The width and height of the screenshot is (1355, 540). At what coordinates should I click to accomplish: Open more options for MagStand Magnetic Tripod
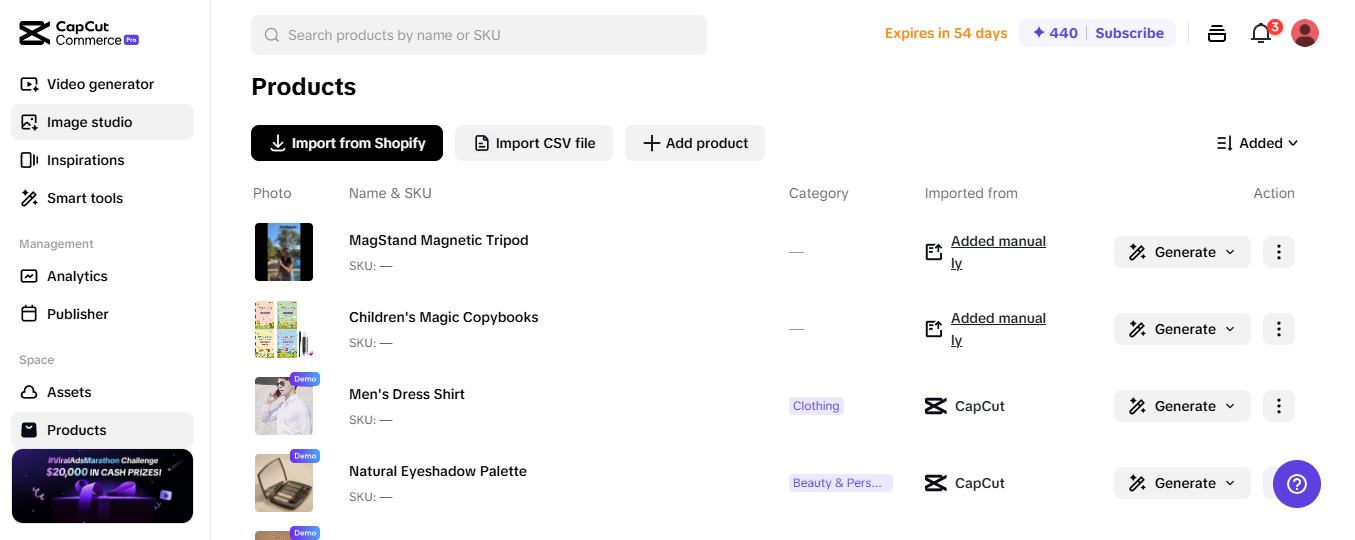tap(1279, 252)
